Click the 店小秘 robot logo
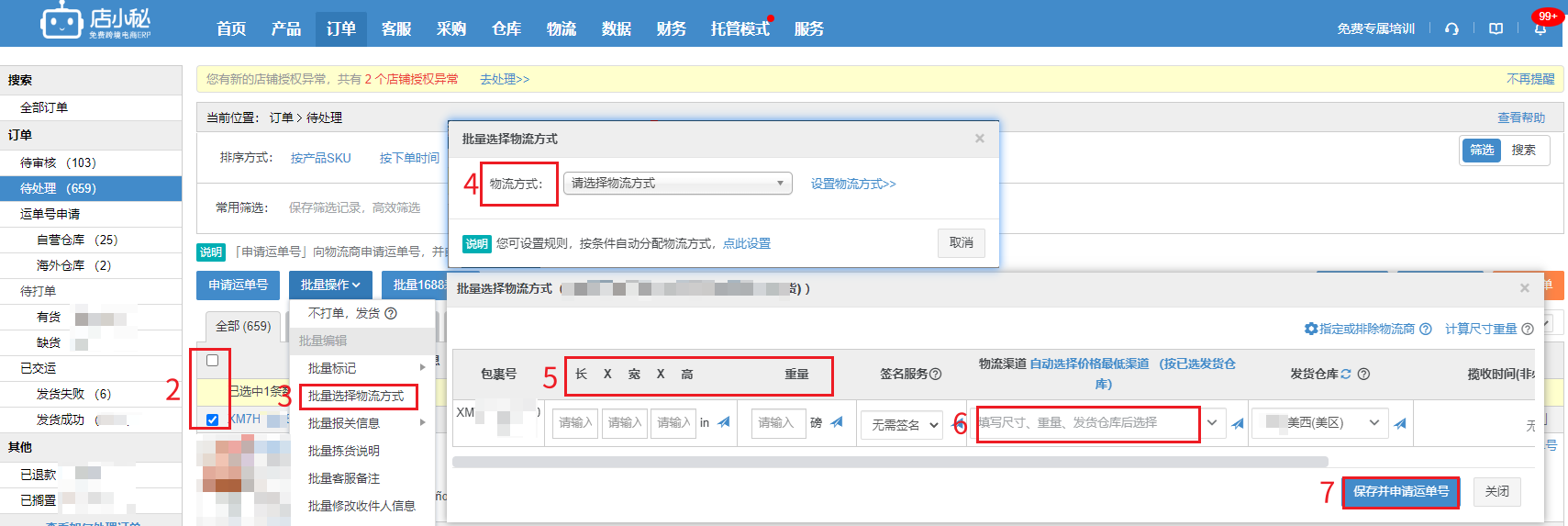 point(61,21)
